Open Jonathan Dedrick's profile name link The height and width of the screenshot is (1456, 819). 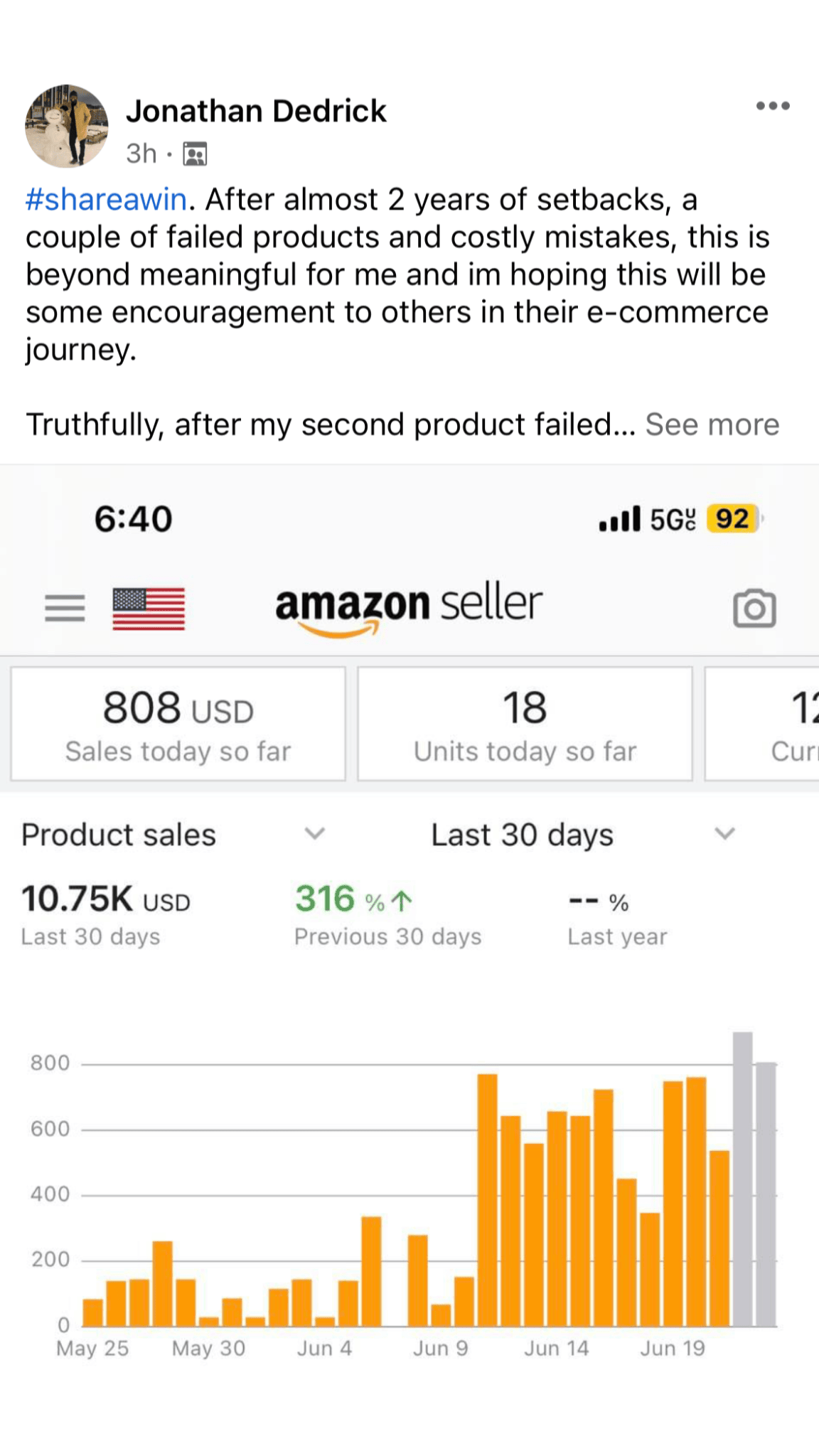coord(256,111)
